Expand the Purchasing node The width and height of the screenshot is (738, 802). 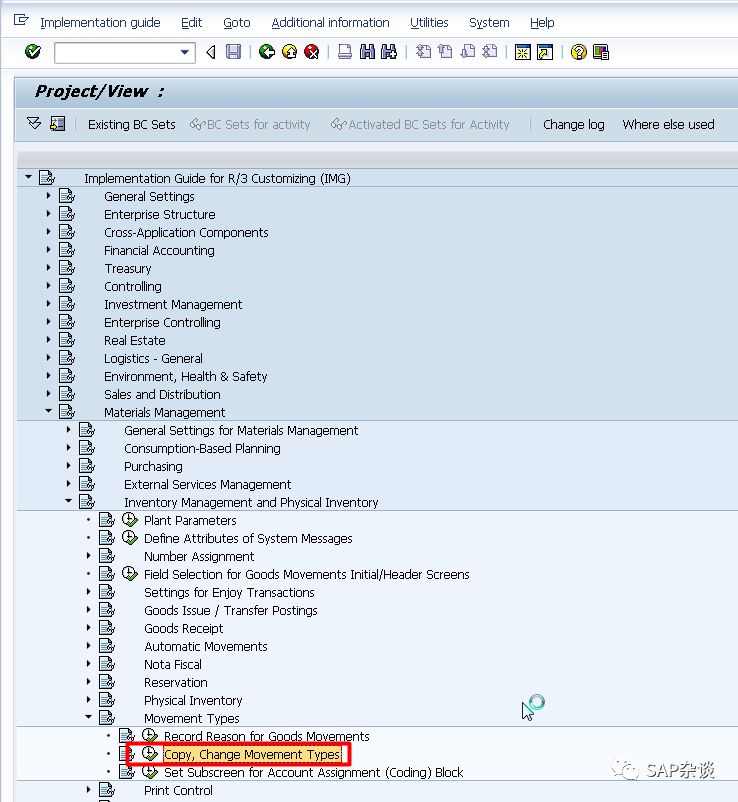point(68,465)
